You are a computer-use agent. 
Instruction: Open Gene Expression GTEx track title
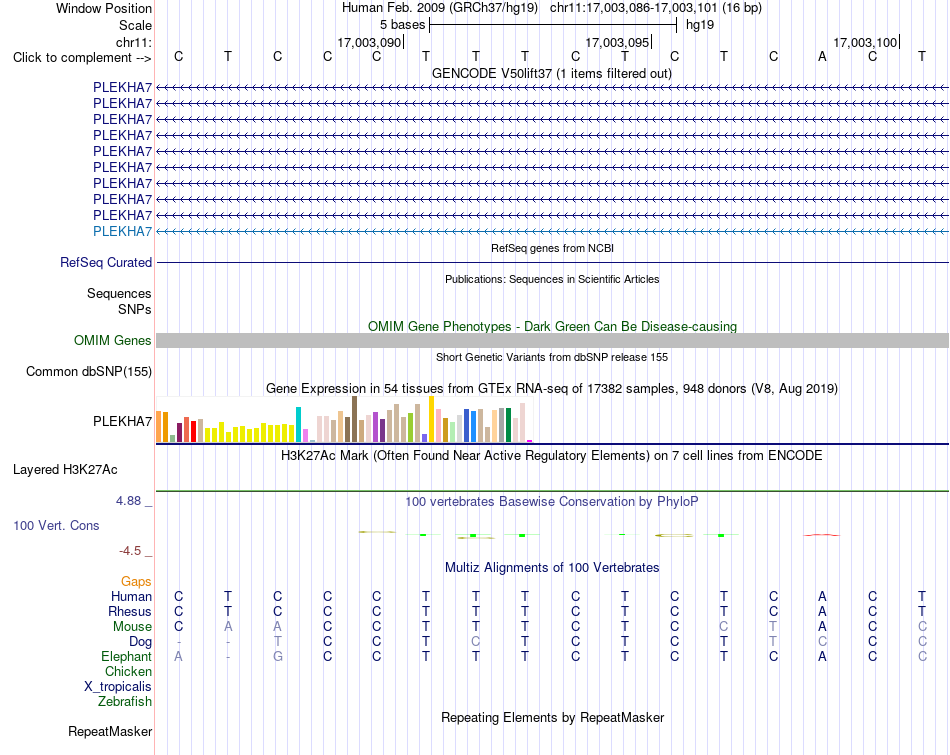552,388
